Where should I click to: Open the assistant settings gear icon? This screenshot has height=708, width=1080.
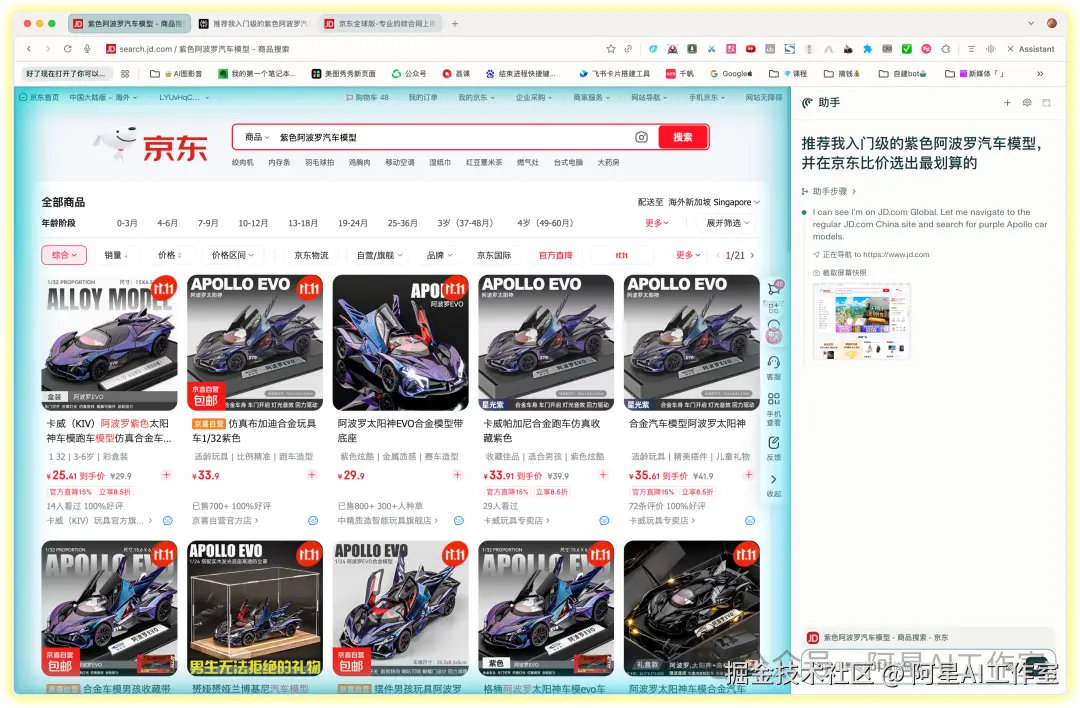pyautogui.click(x=1027, y=102)
